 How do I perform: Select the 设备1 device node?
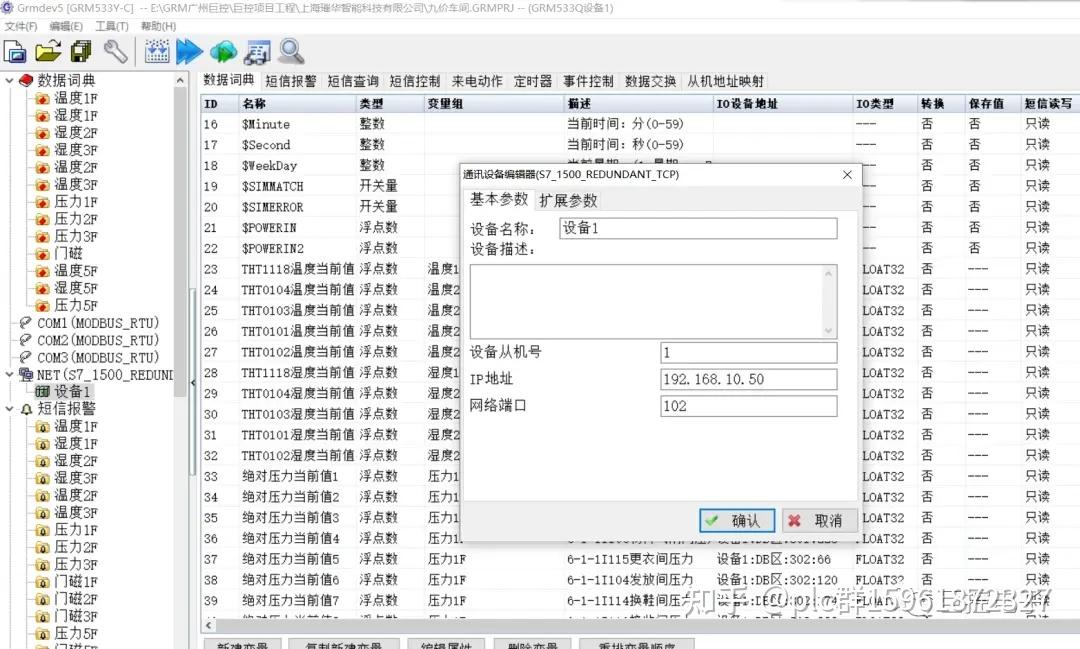point(72,391)
